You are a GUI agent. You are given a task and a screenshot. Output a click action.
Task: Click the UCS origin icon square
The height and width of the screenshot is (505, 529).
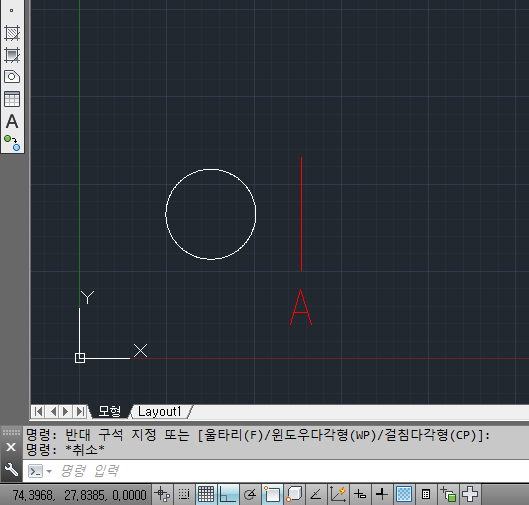(x=80, y=358)
